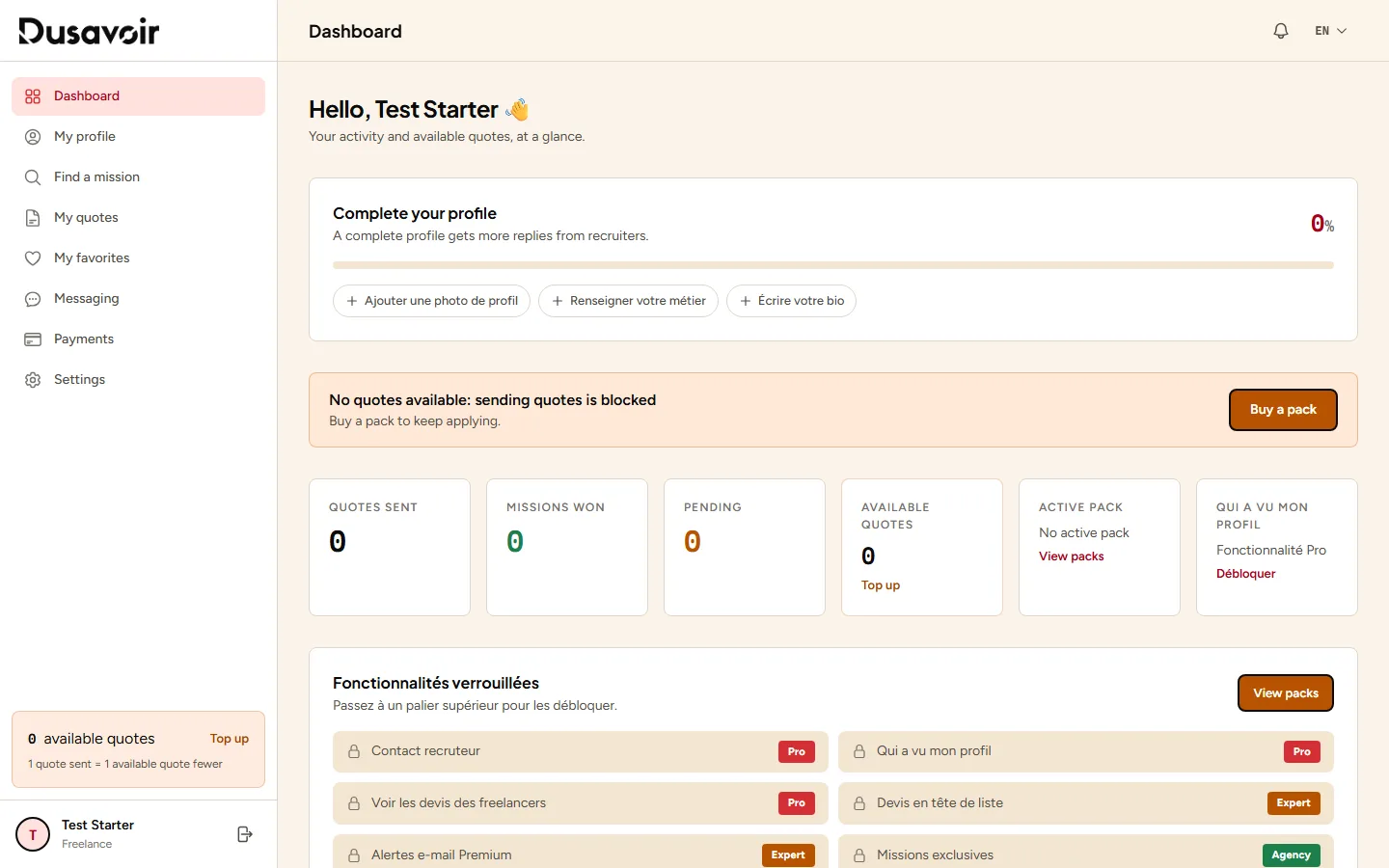Click the Test Starter user name
The height and width of the screenshot is (868, 1389).
[97, 826]
